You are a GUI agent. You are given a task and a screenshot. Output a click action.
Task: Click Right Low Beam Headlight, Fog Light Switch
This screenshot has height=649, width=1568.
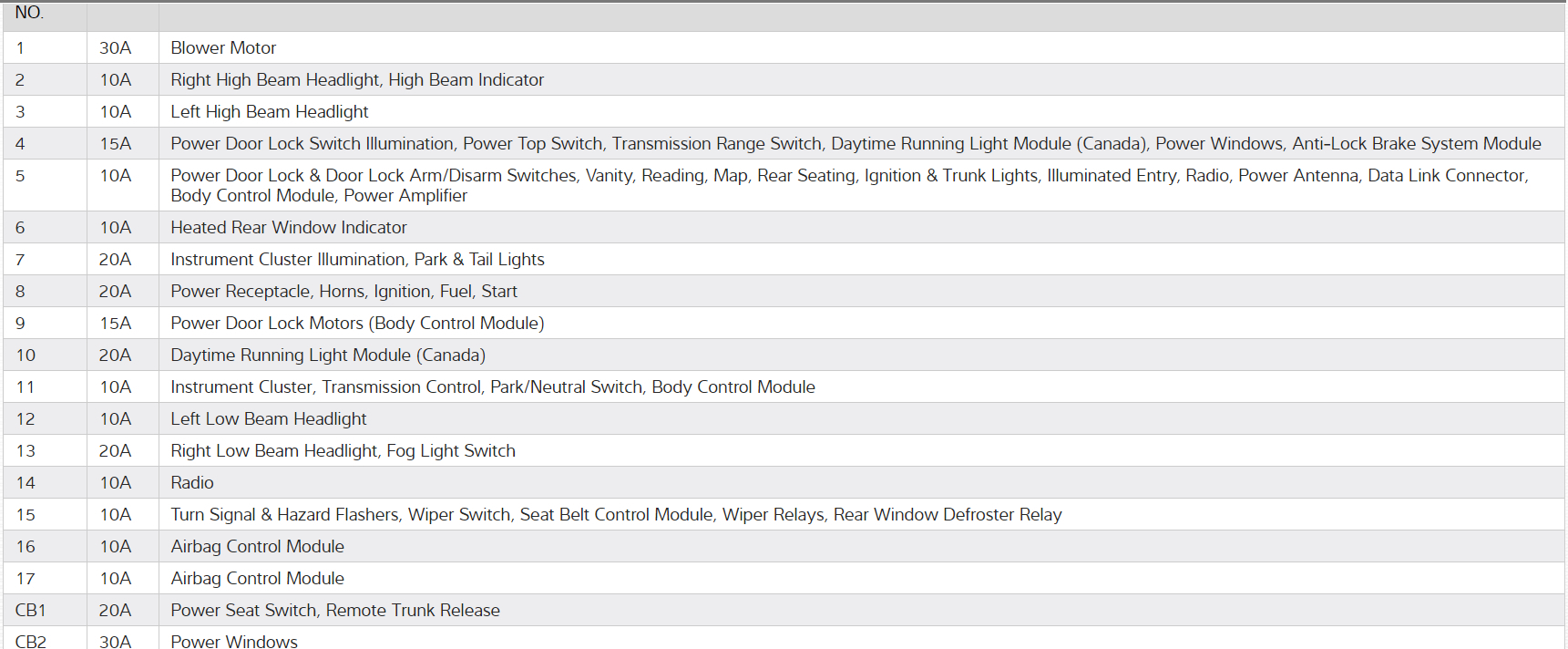coord(343,451)
